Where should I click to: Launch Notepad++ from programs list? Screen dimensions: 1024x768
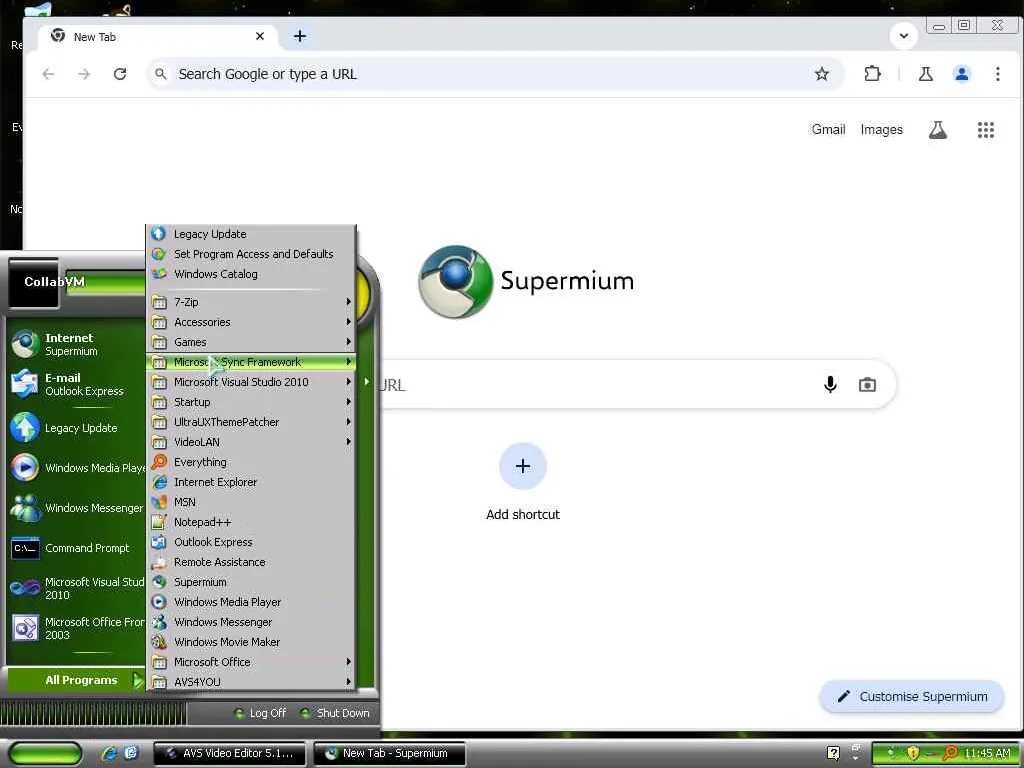(251, 522)
